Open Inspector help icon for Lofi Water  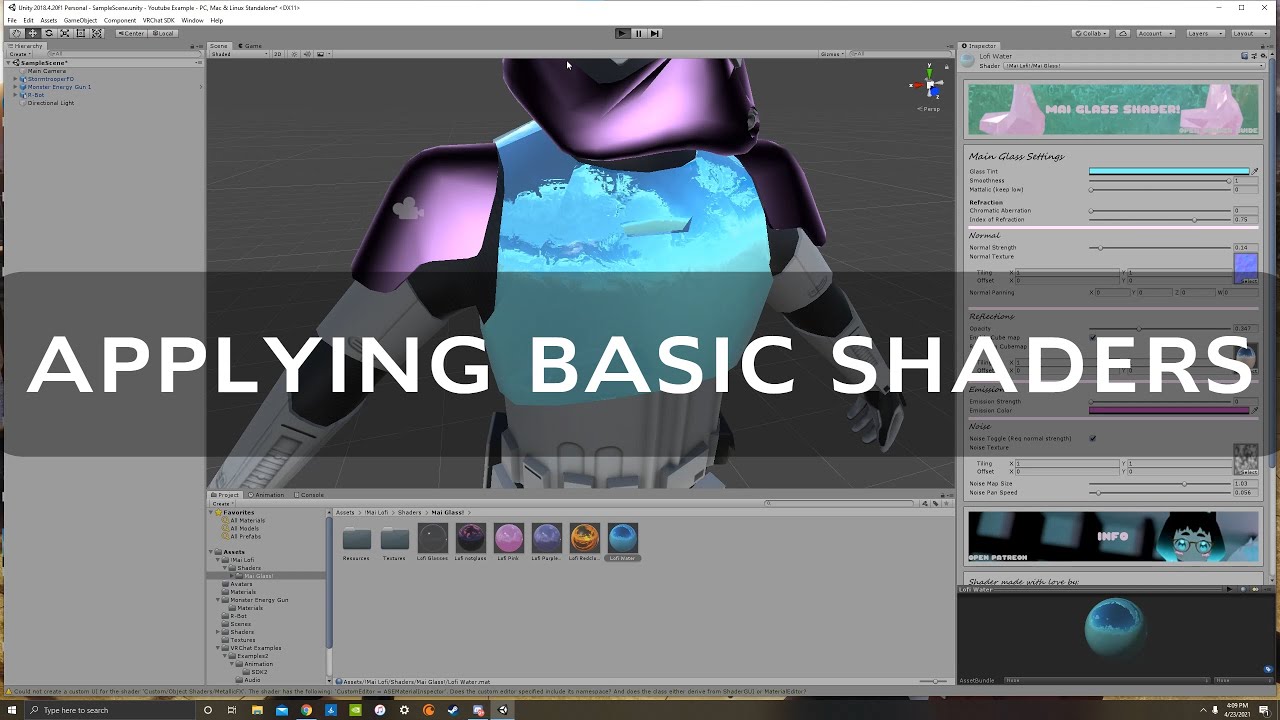pos(1244,56)
